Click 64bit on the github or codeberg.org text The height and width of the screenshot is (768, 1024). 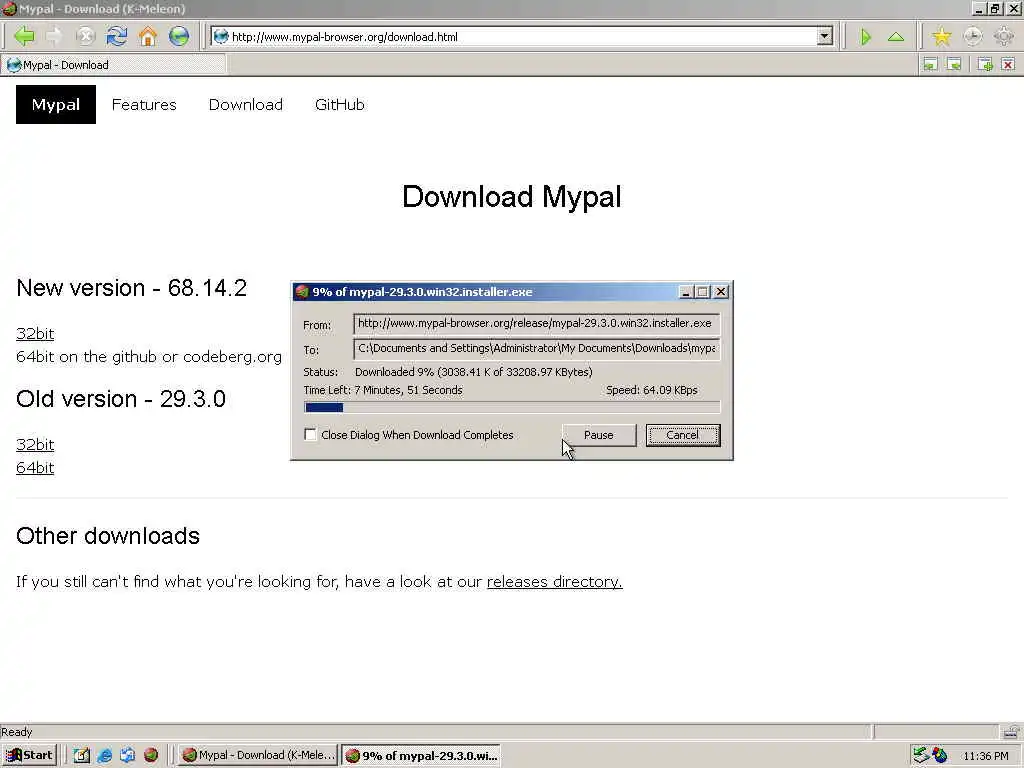(149, 357)
